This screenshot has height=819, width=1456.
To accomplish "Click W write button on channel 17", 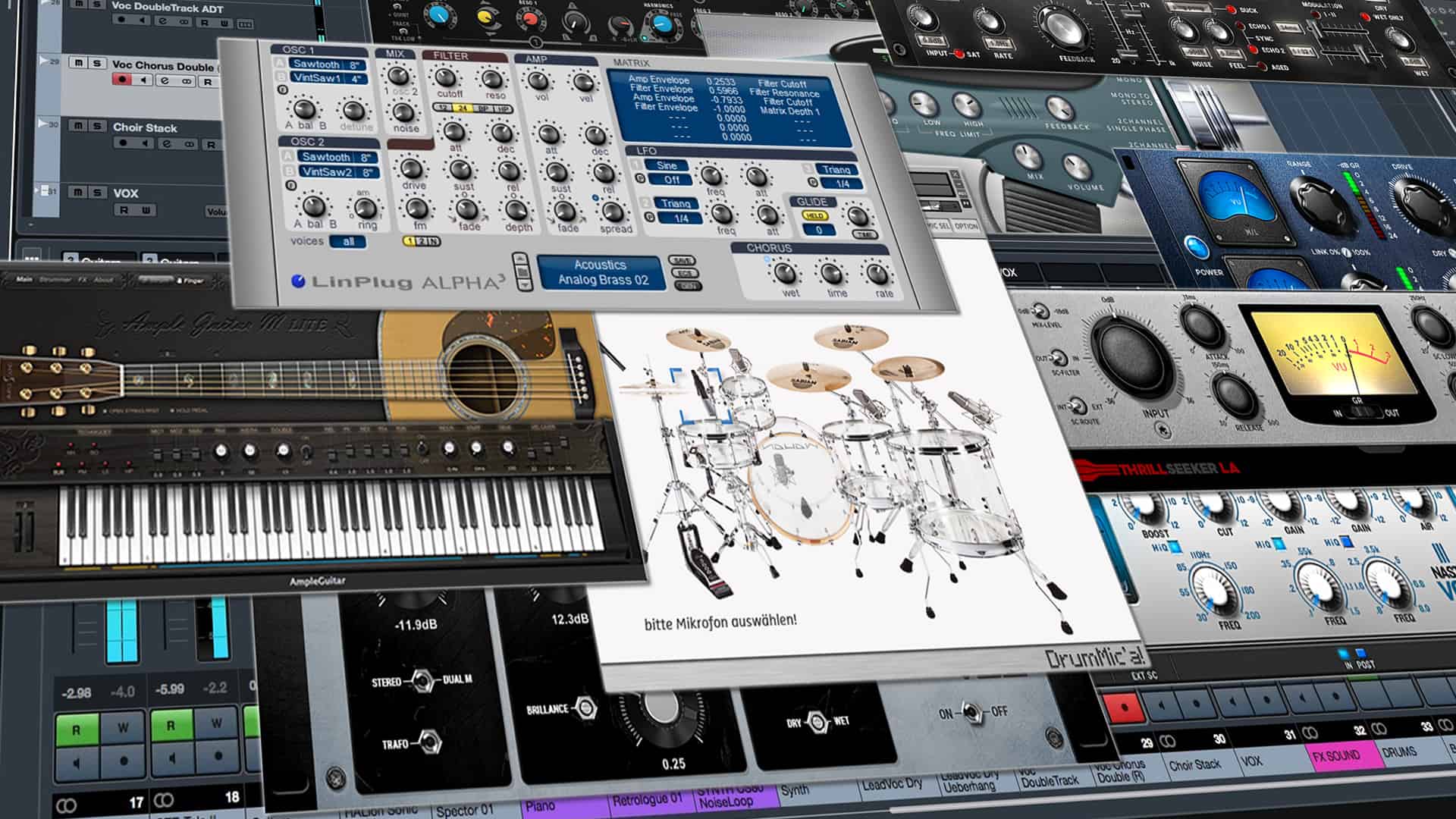I will click(123, 728).
